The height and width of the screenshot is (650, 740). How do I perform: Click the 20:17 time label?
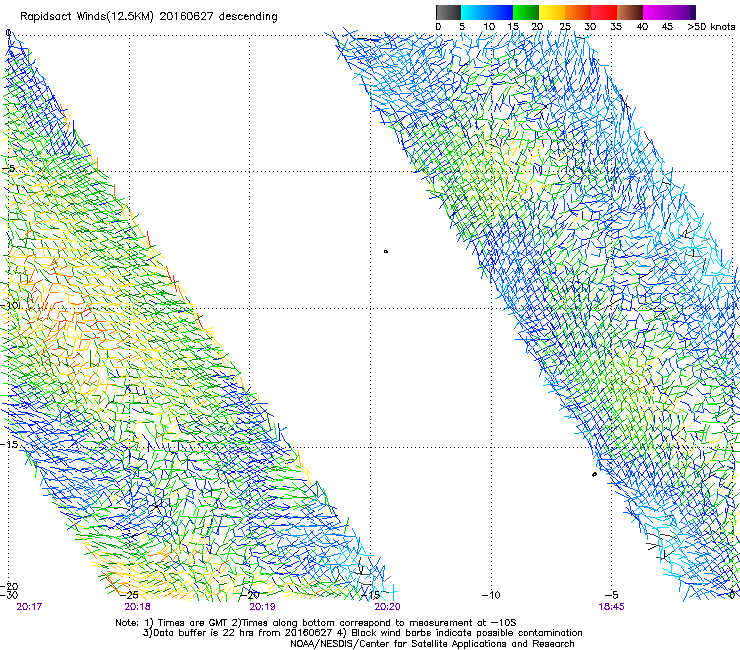click(29, 607)
